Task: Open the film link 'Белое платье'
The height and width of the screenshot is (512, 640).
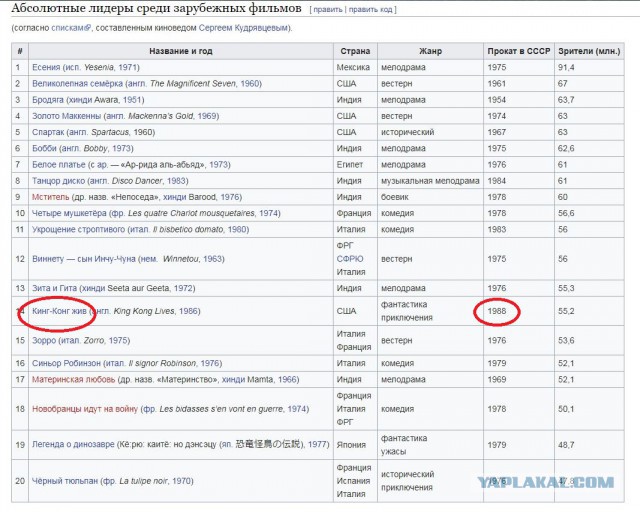Action: 59,165
